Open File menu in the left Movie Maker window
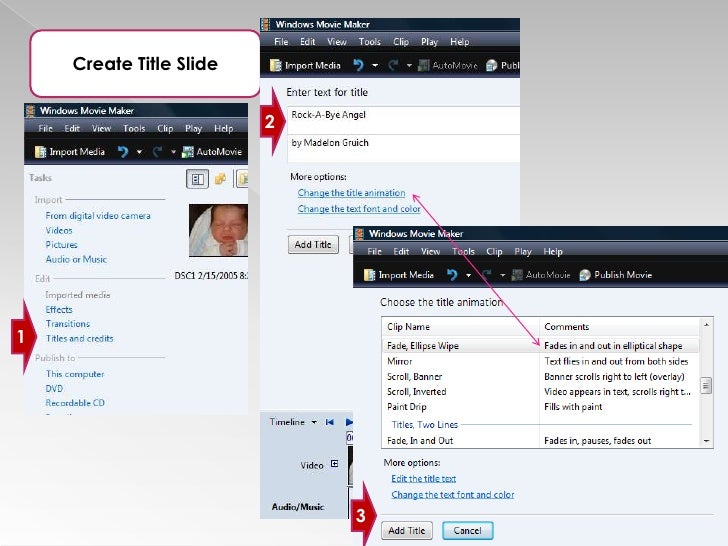The width and height of the screenshot is (728, 546). click(45, 128)
